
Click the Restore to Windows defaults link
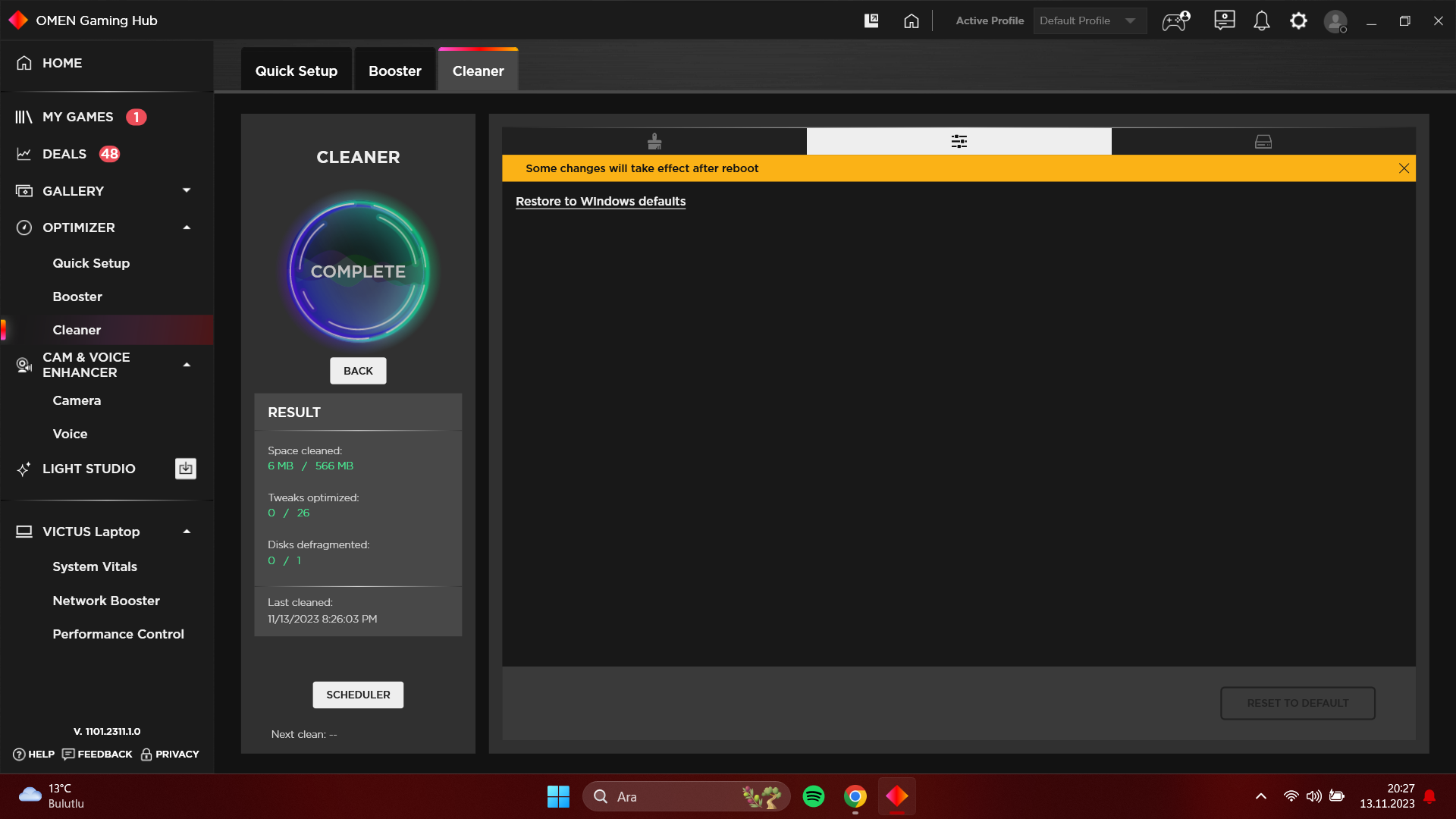[600, 202]
